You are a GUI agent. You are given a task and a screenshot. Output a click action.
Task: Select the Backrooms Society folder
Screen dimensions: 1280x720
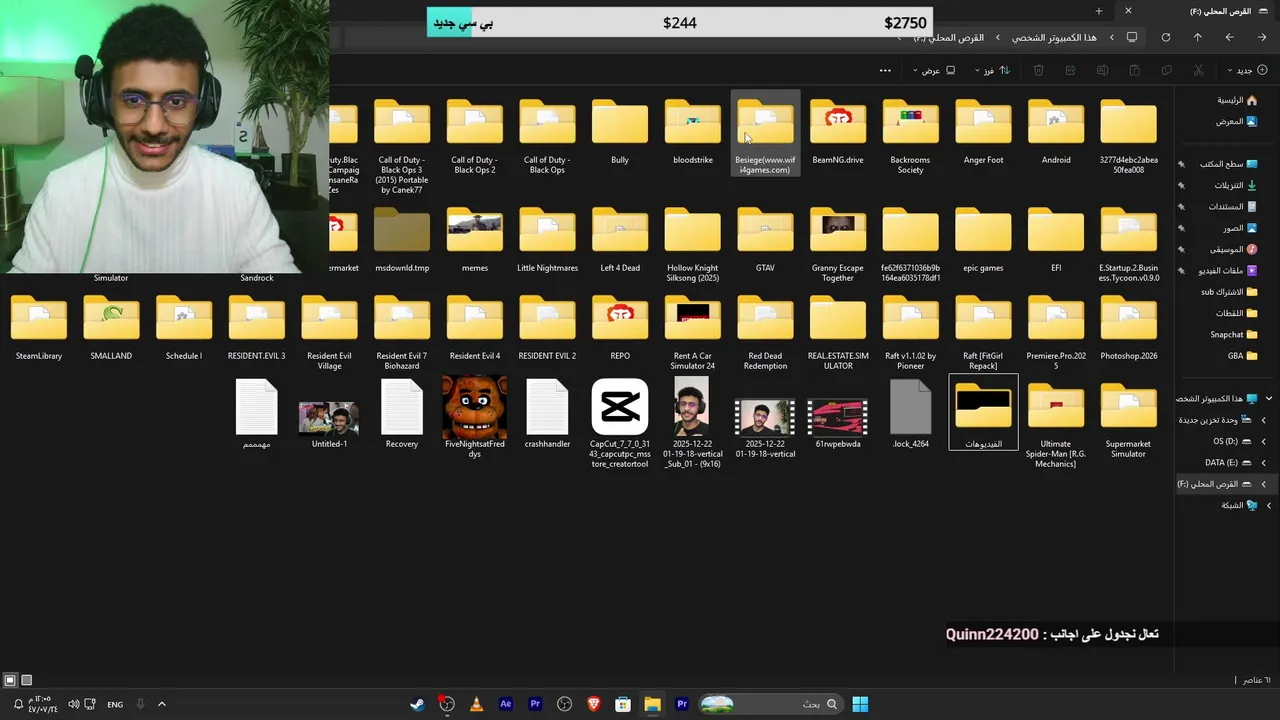911,137
